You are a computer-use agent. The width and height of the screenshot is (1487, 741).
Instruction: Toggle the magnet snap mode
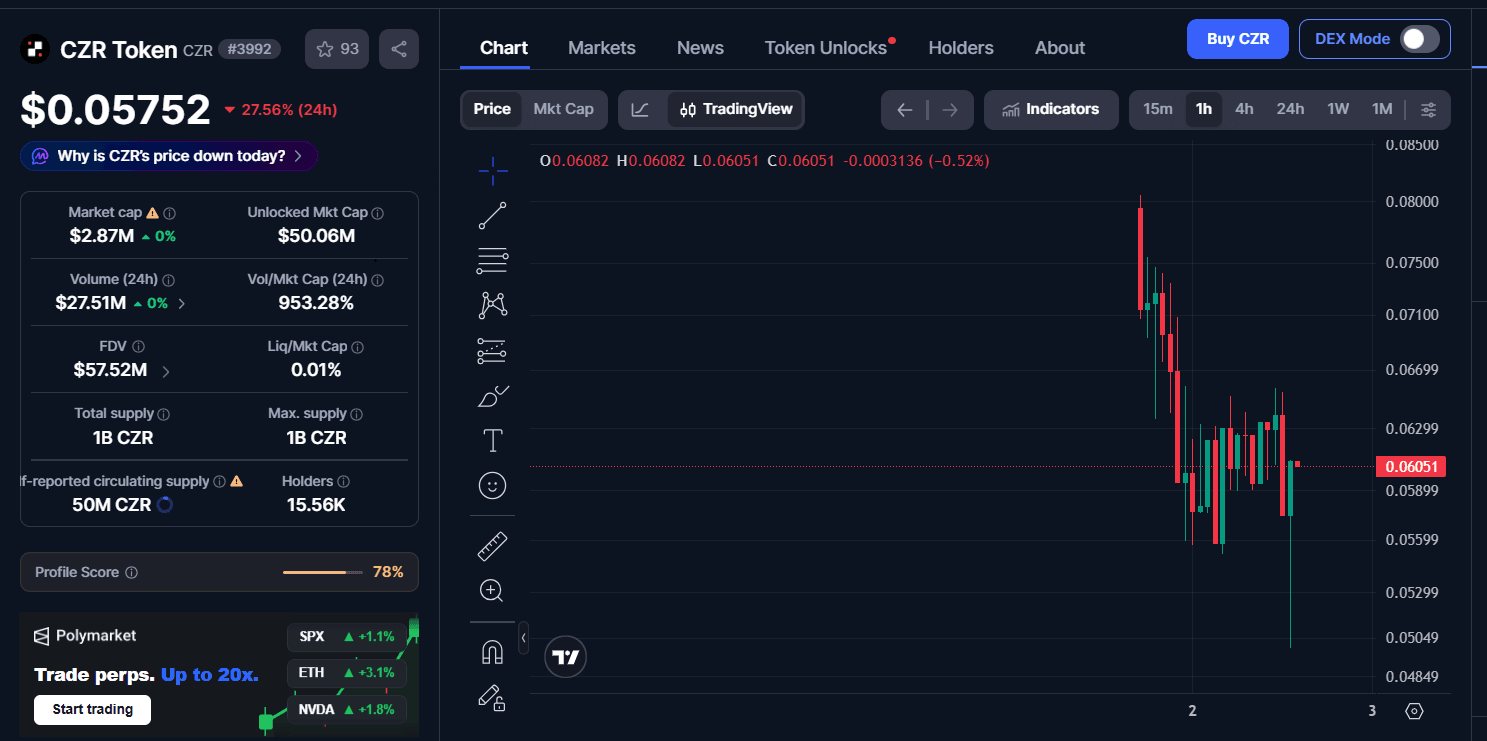pyautogui.click(x=492, y=652)
